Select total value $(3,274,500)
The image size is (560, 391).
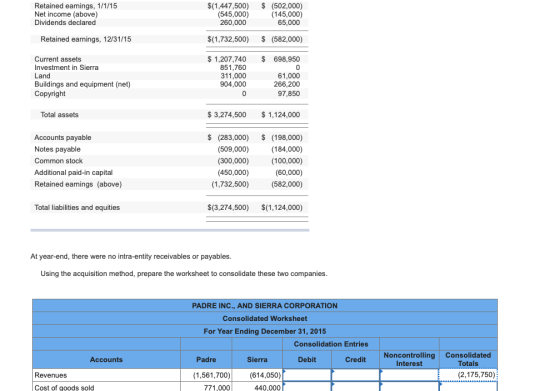(x=228, y=207)
